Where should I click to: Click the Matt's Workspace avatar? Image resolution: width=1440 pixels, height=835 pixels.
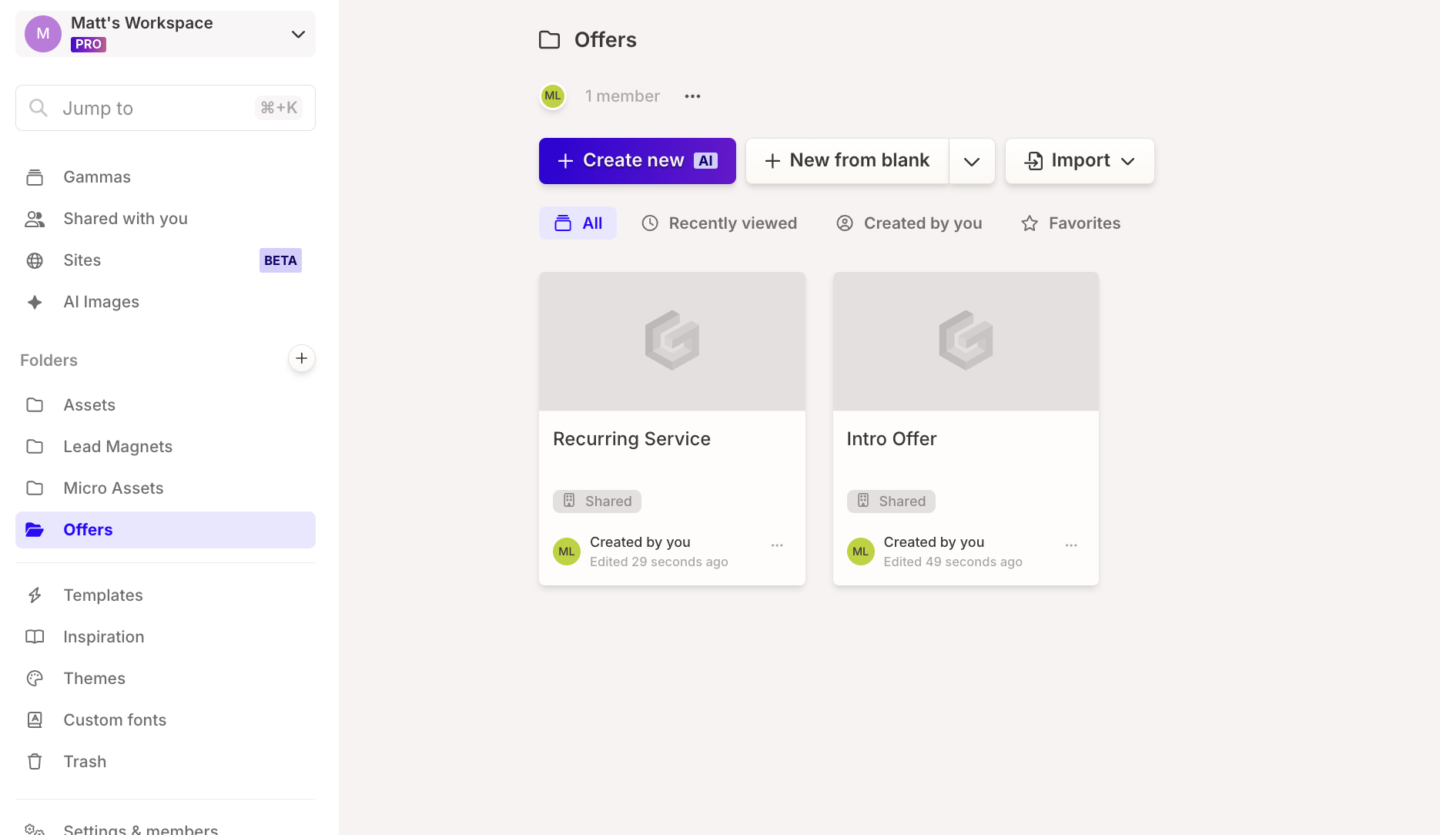coord(43,34)
